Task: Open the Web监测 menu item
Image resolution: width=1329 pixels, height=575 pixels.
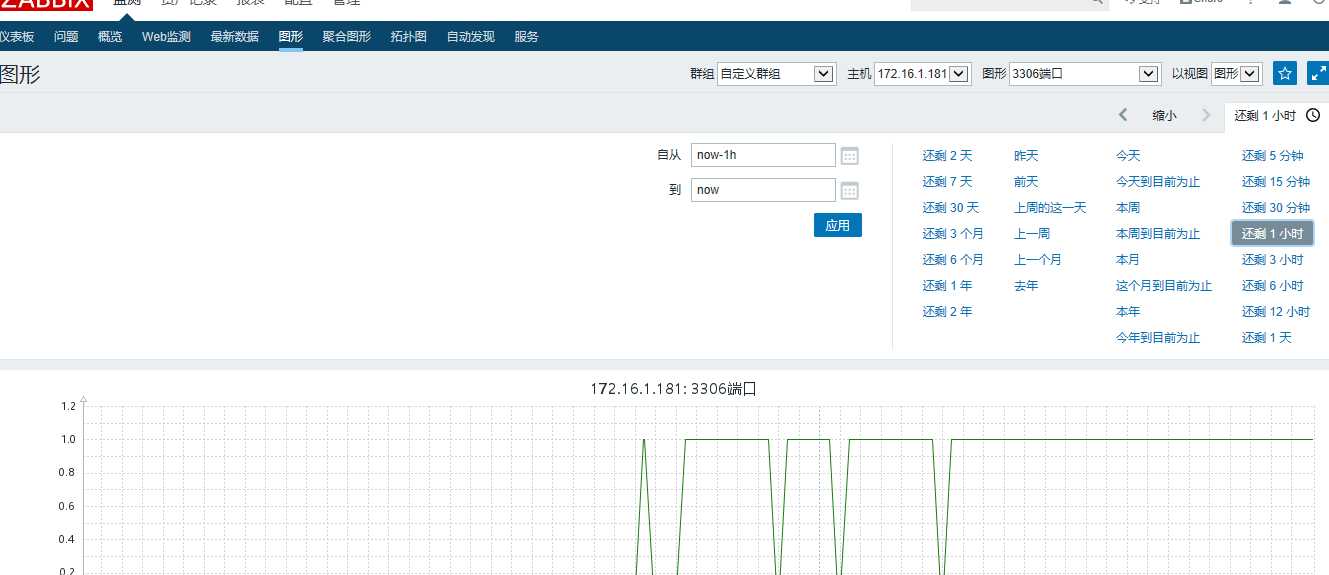Action: click(x=166, y=37)
